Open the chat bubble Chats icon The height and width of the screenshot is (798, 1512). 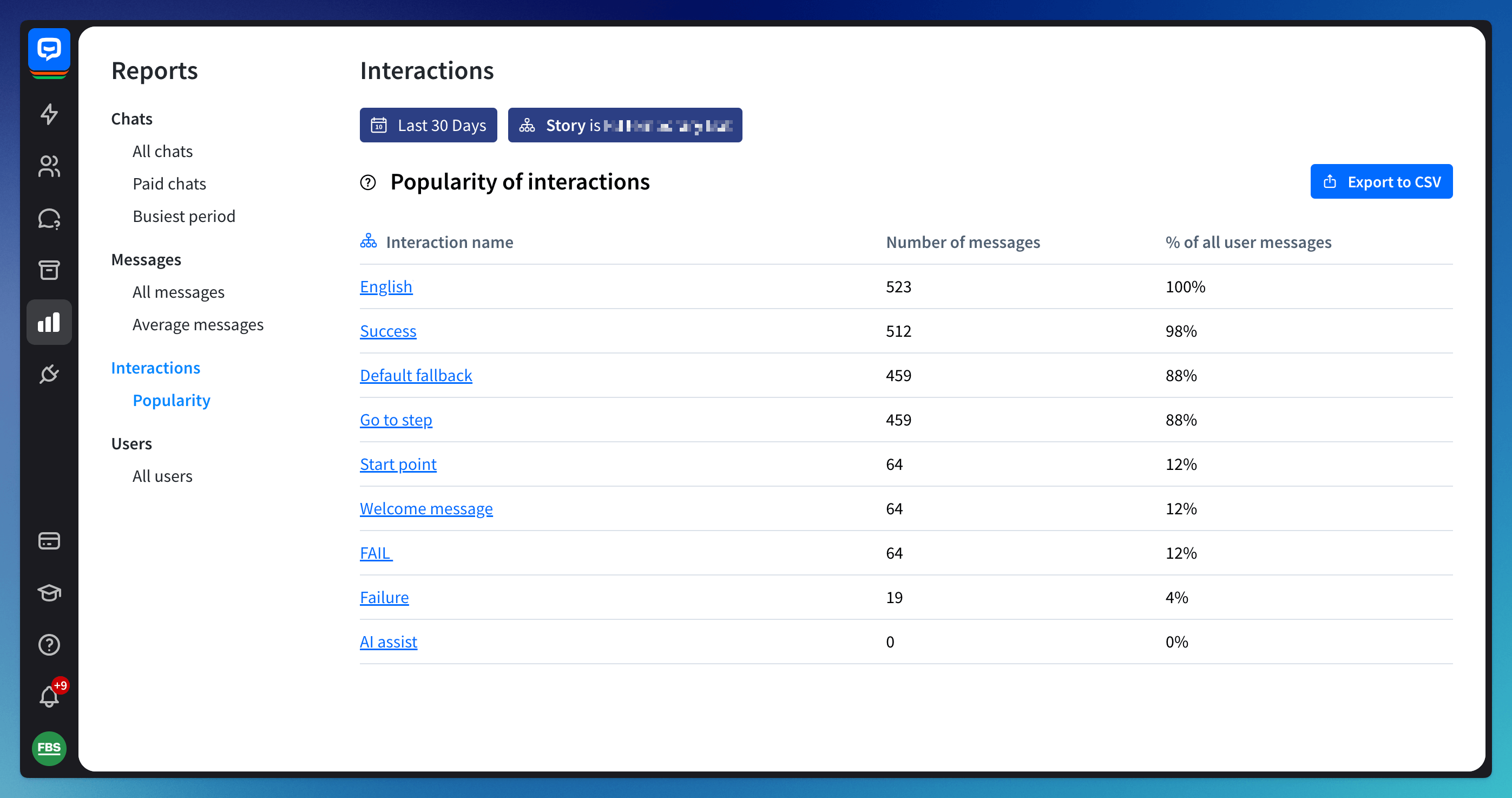pyautogui.click(x=49, y=218)
